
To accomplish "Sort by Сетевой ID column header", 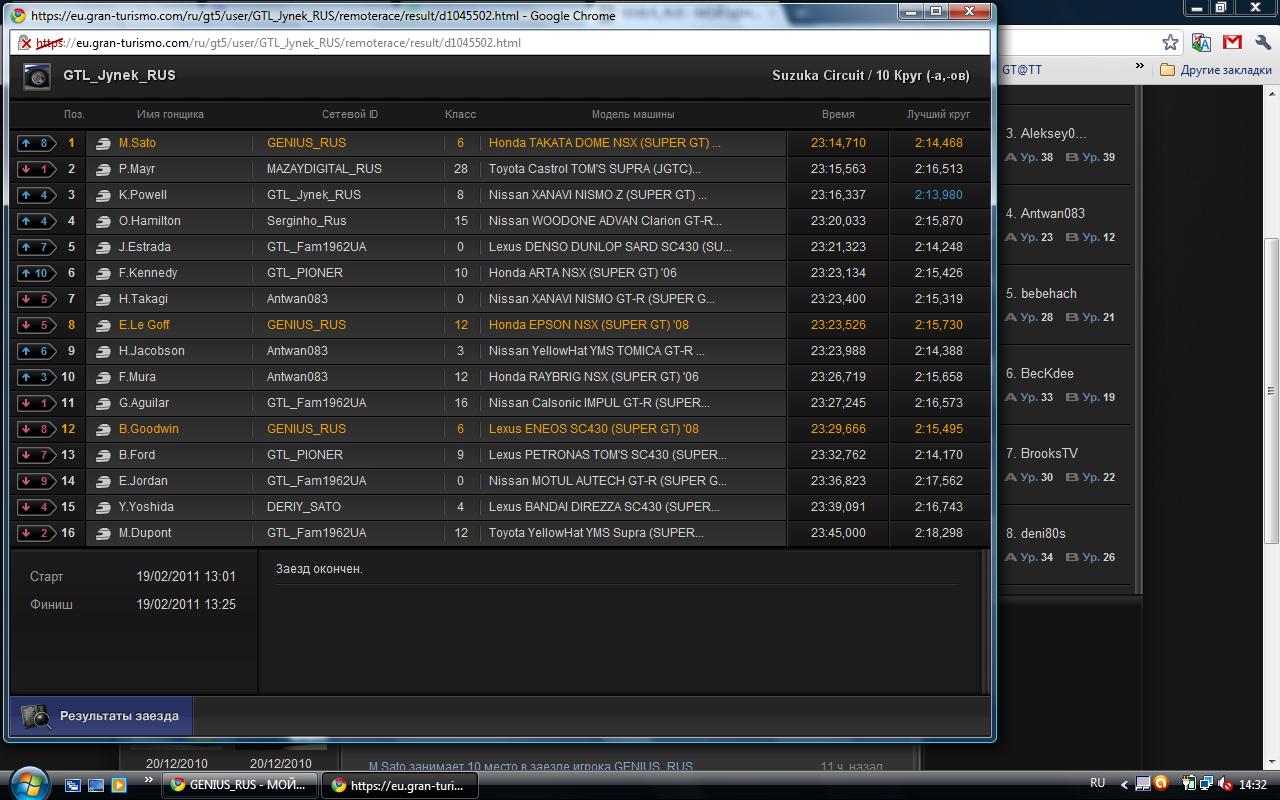I will click(x=350, y=114).
